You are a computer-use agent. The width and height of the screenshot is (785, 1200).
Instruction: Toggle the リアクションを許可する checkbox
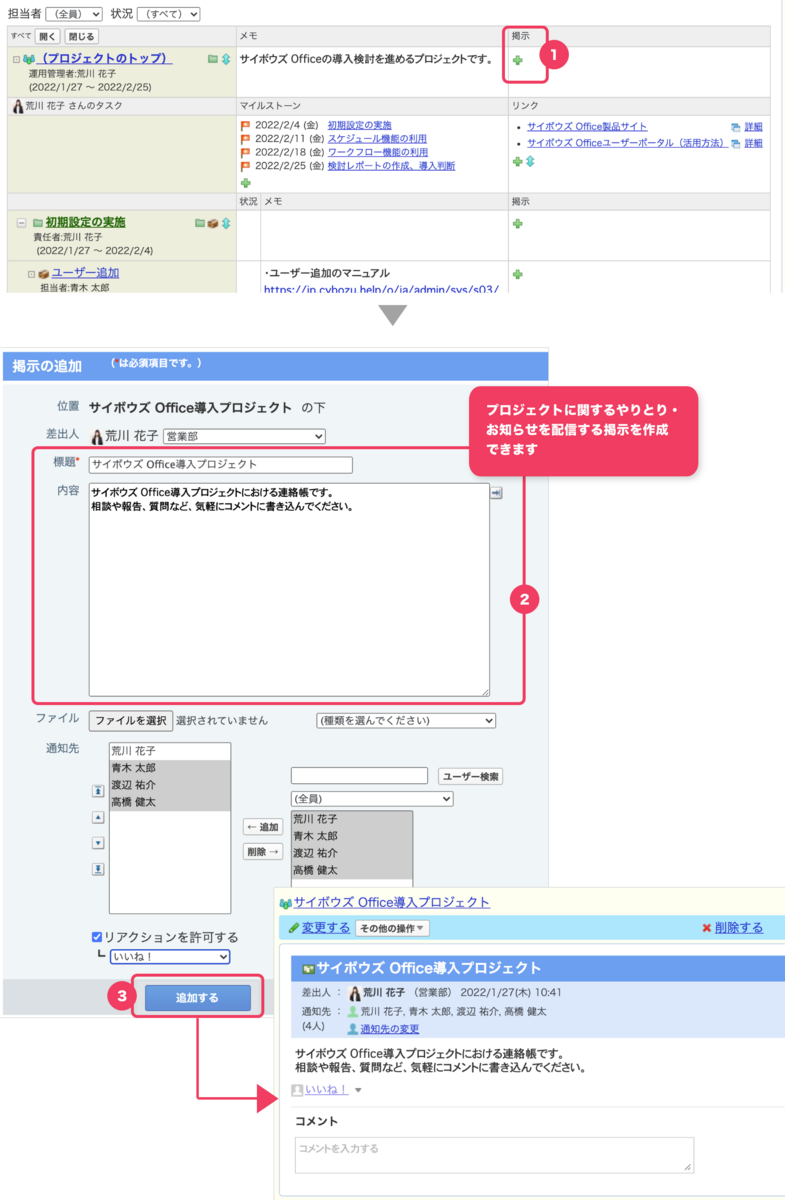pos(97,937)
